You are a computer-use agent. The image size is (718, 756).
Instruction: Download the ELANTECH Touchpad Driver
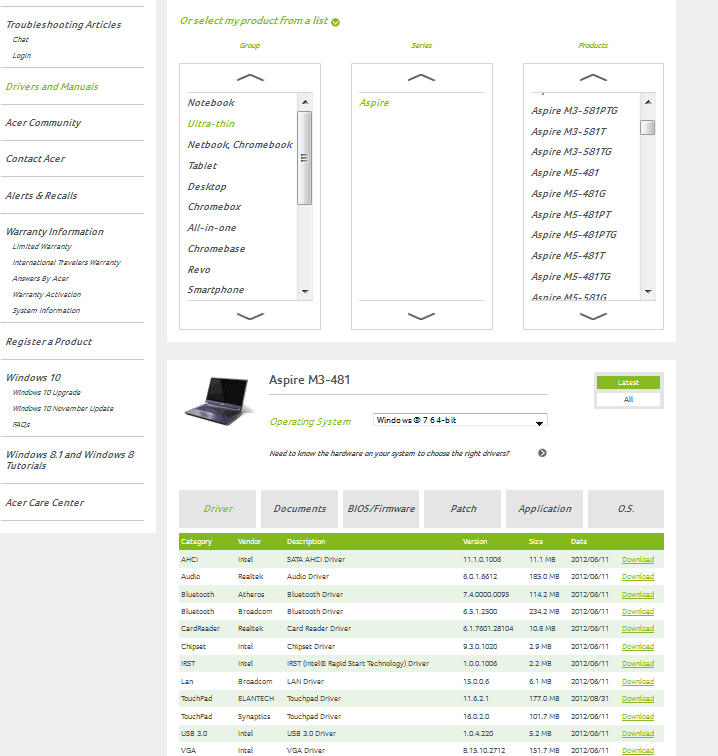point(637,699)
